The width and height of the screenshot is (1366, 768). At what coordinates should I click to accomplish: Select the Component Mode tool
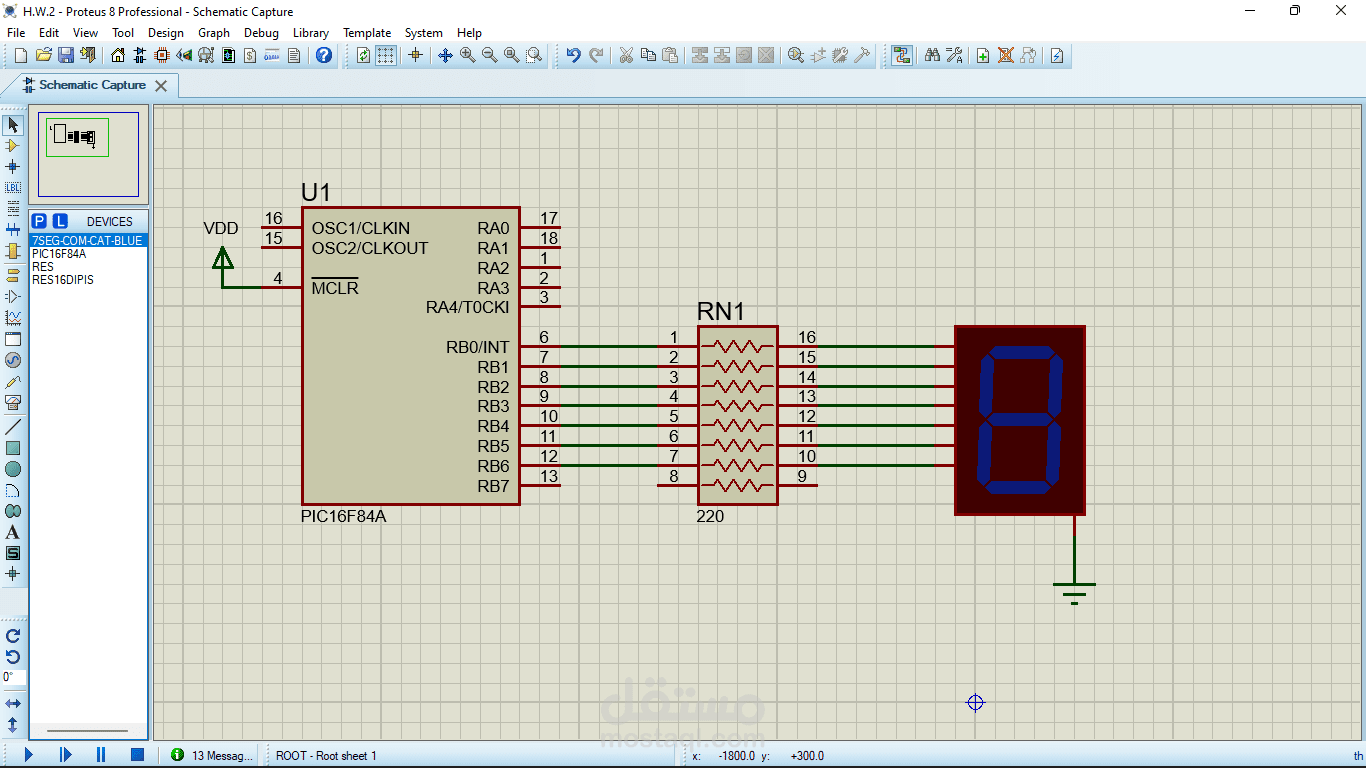pos(13,146)
